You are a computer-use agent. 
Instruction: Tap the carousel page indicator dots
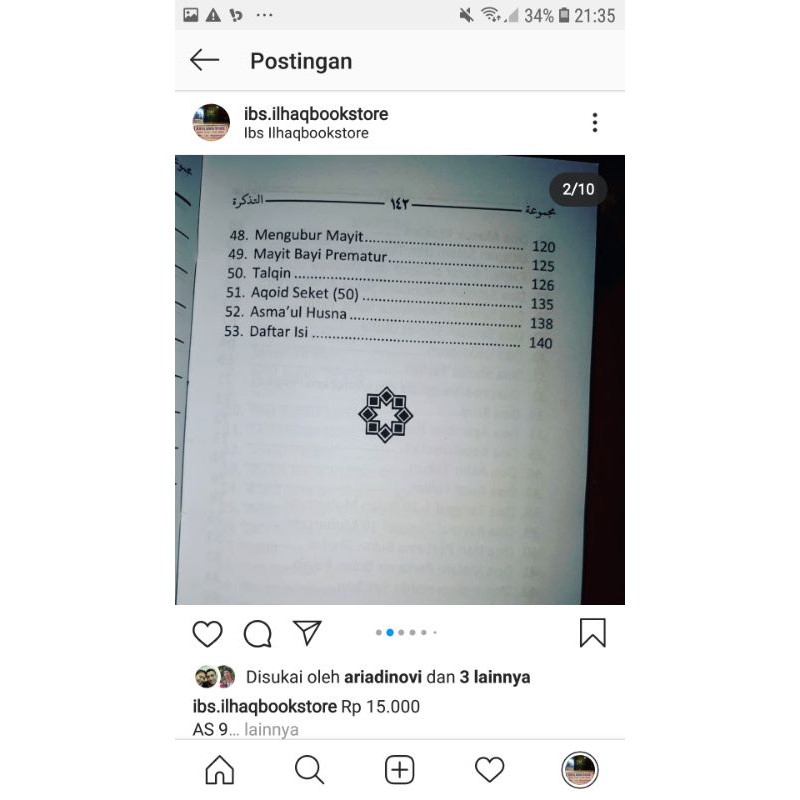(406, 633)
